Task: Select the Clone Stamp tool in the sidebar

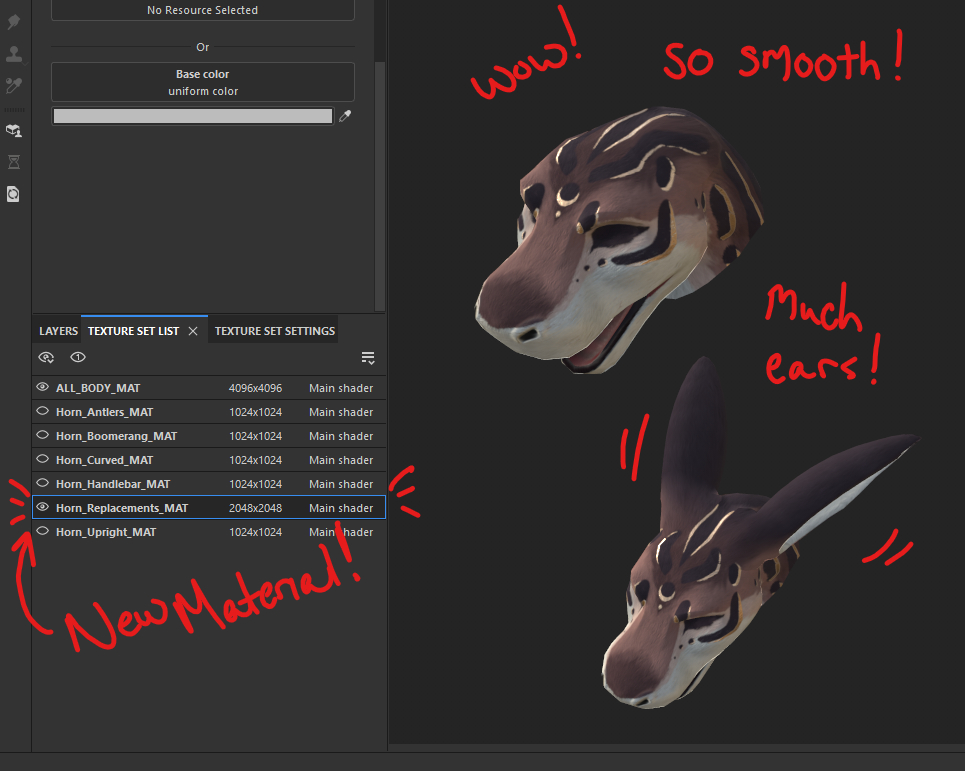Action: (14, 54)
